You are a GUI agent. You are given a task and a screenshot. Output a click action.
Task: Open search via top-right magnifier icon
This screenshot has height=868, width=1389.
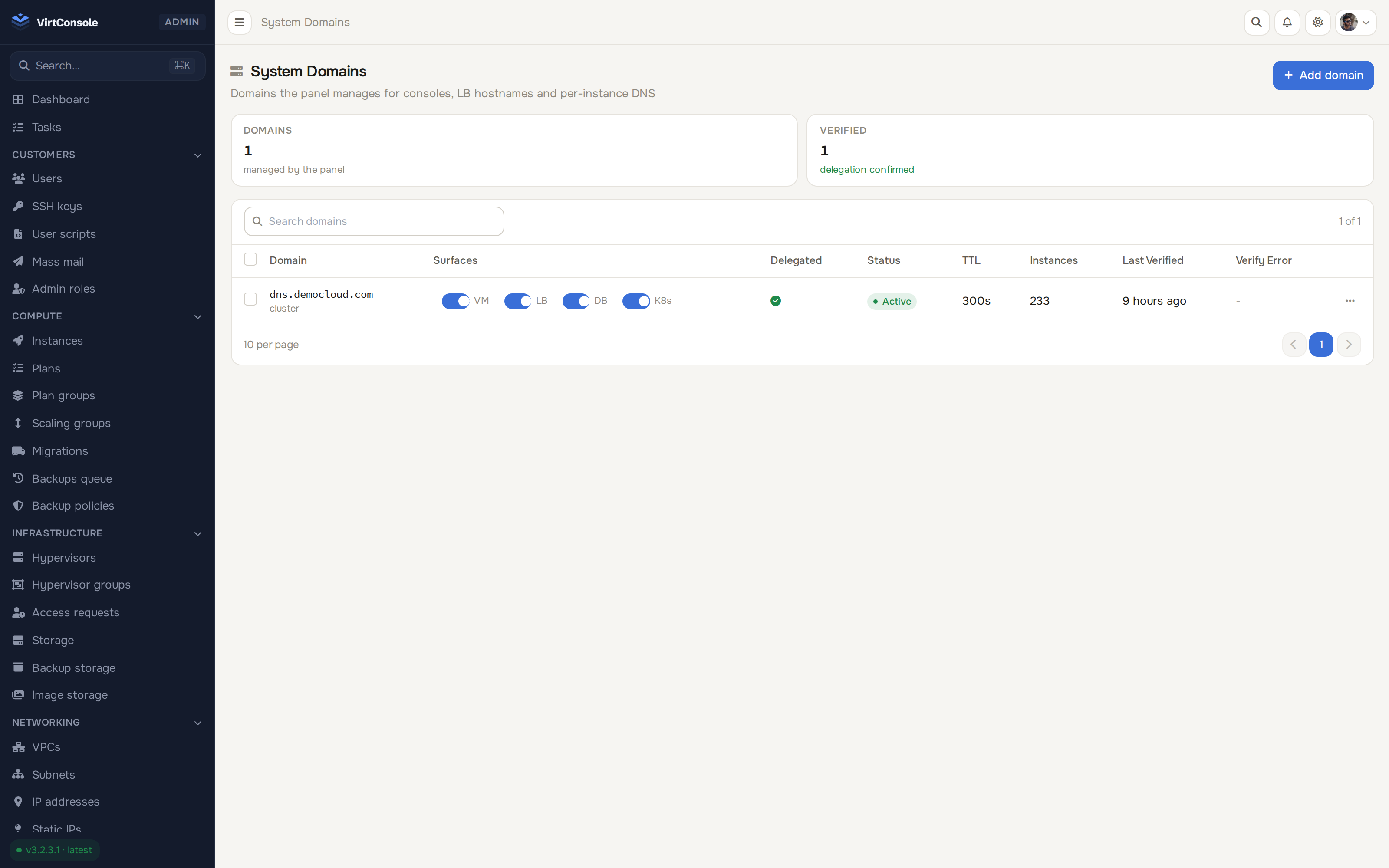click(x=1257, y=23)
